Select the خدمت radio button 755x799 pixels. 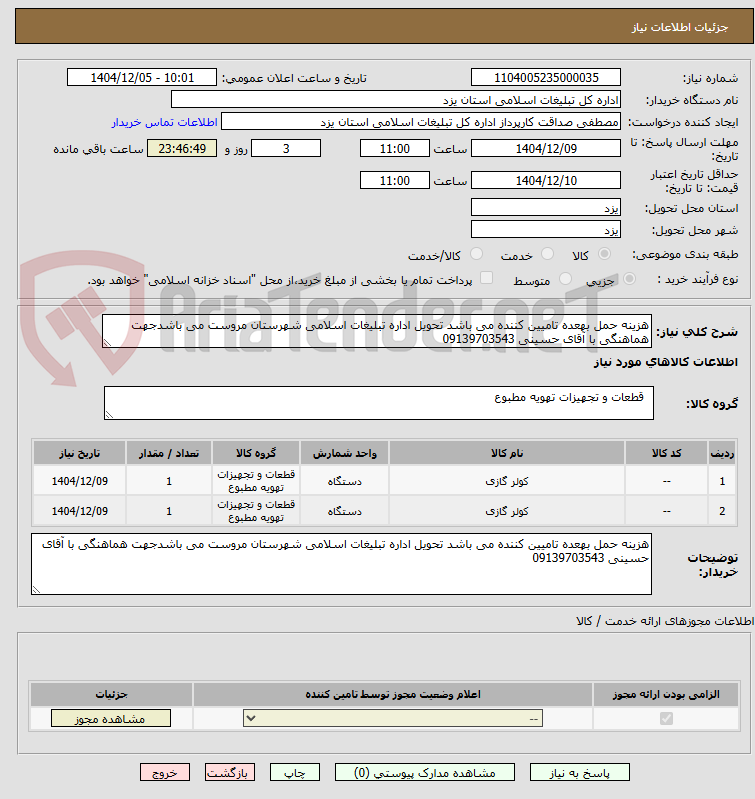[x=547, y=254]
